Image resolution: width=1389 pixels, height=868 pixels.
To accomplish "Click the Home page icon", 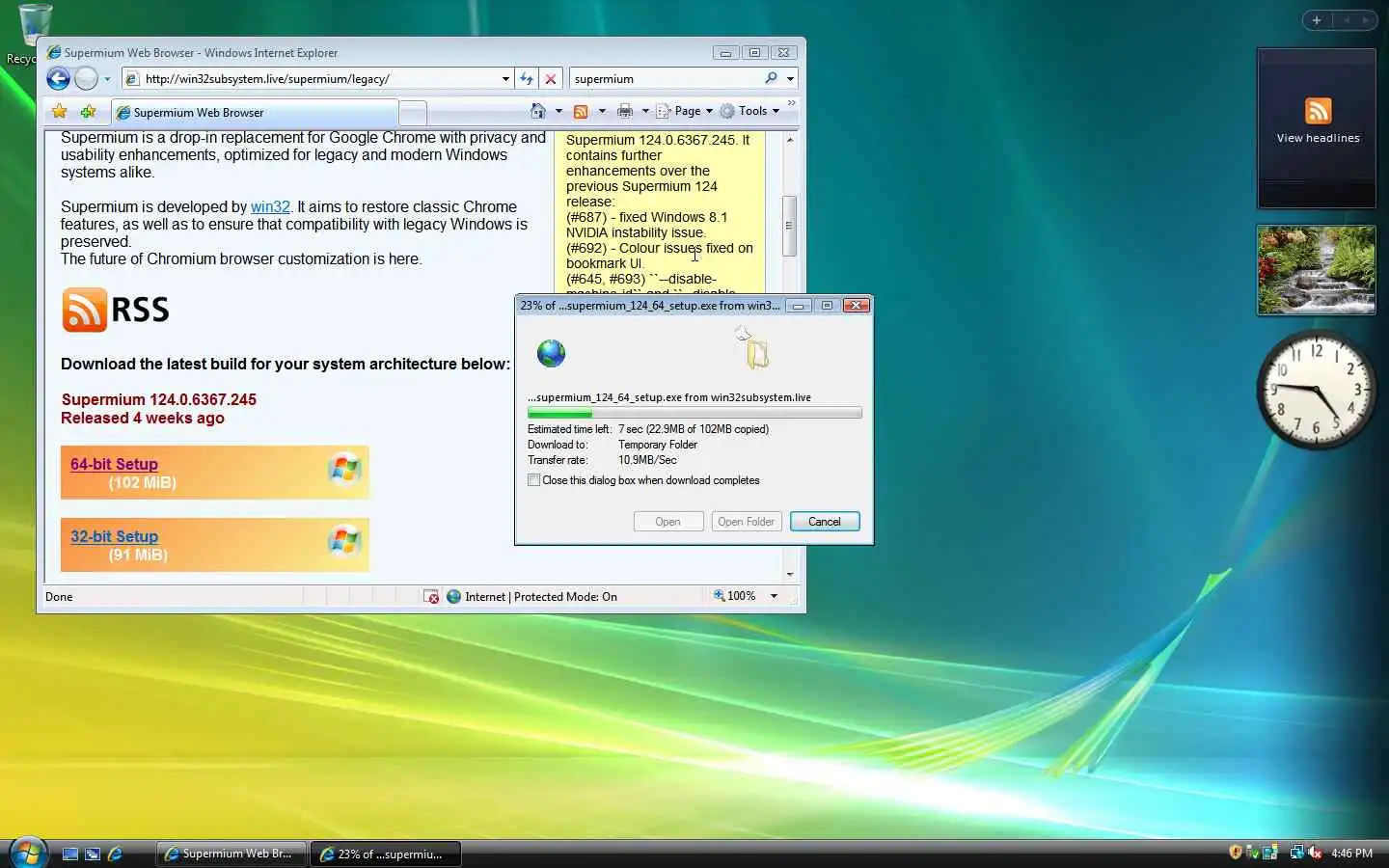I will click(x=538, y=111).
